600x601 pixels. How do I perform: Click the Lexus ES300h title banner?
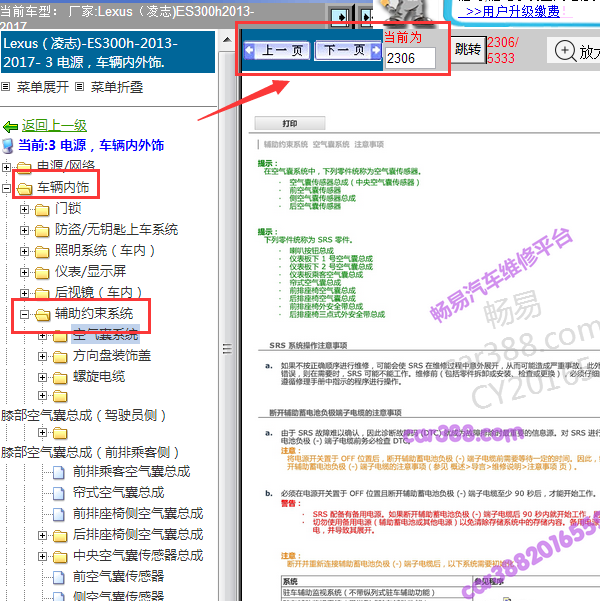[x=108, y=52]
